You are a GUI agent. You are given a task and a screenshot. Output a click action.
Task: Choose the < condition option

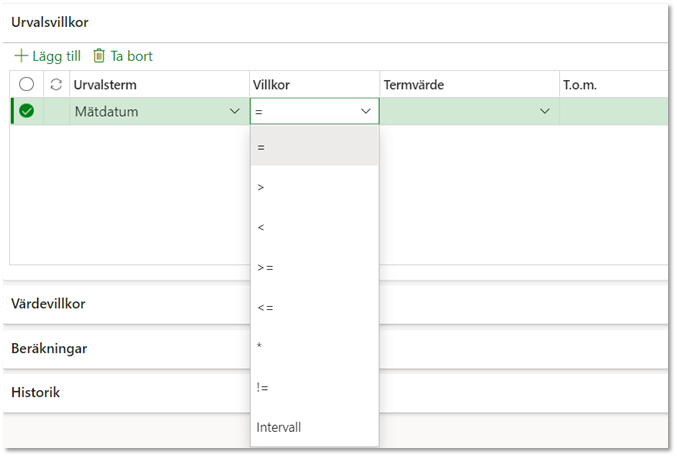[x=314, y=227]
